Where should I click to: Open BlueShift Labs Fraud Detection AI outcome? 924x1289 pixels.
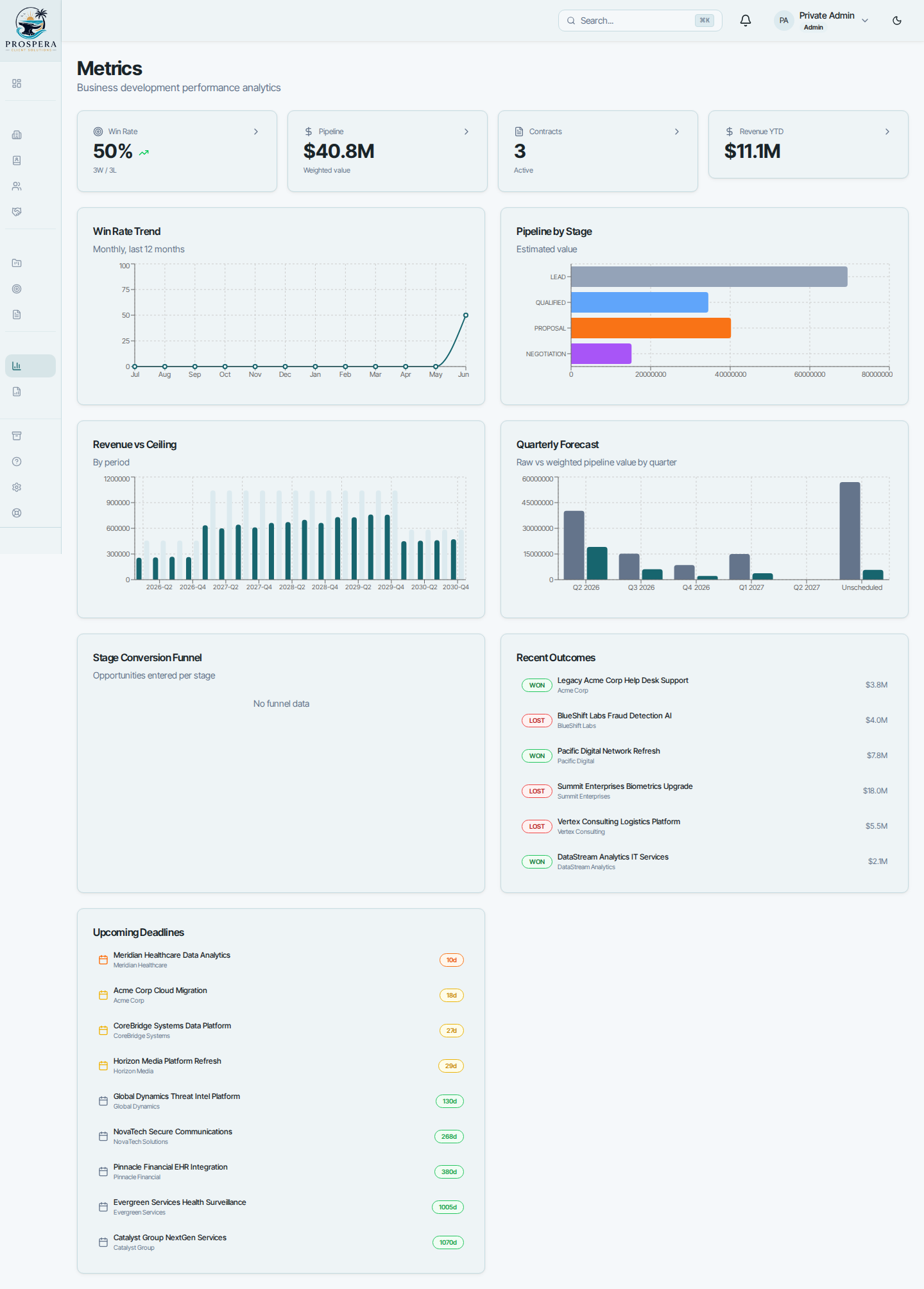click(x=705, y=720)
